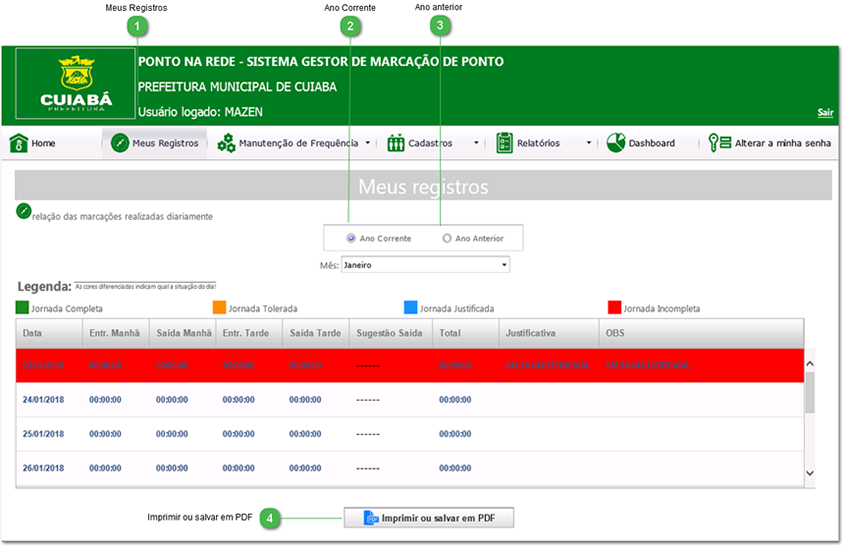Click the Data column header
This screenshot has width=848, height=548.
pyautogui.click(x=49, y=333)
